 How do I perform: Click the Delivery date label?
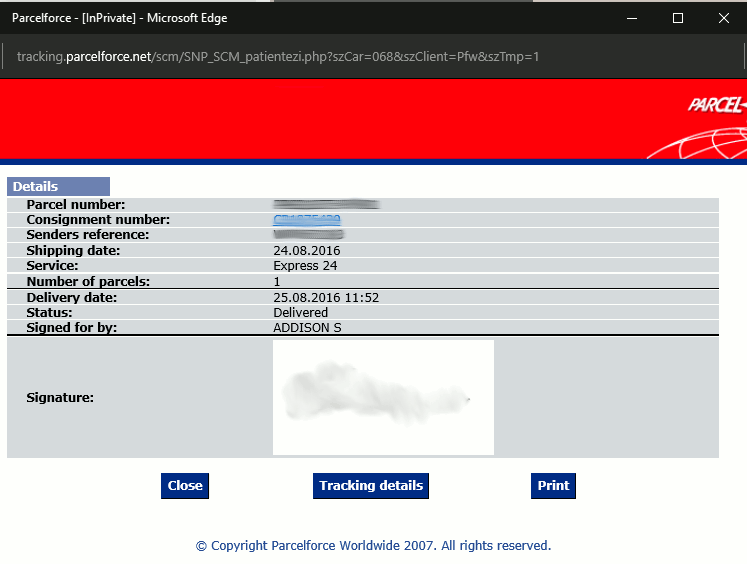(x=71, y=298)
